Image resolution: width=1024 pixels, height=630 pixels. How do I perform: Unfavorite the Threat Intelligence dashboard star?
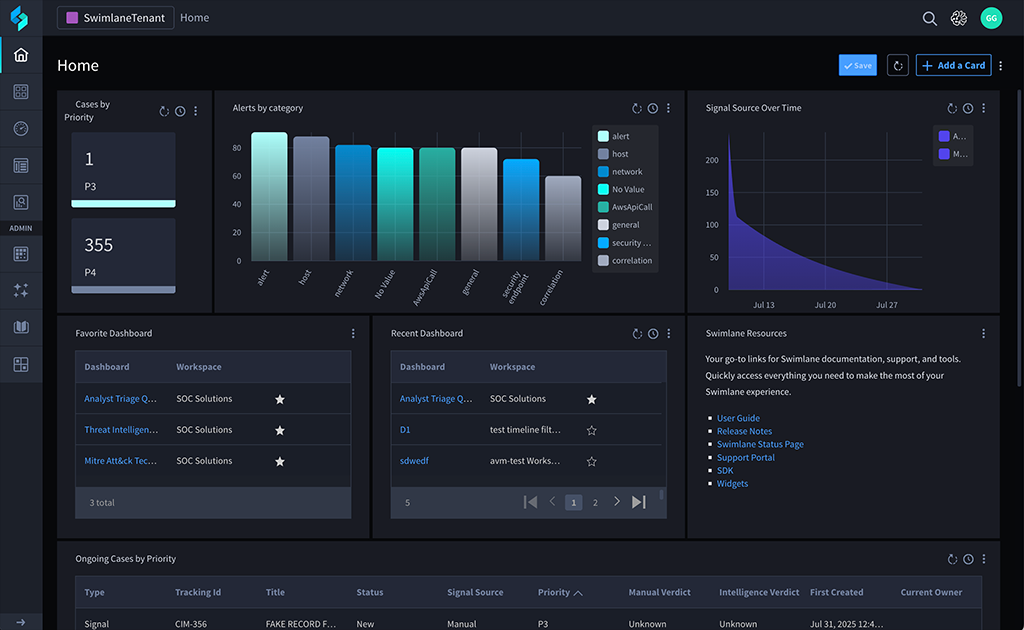(280, 430)
